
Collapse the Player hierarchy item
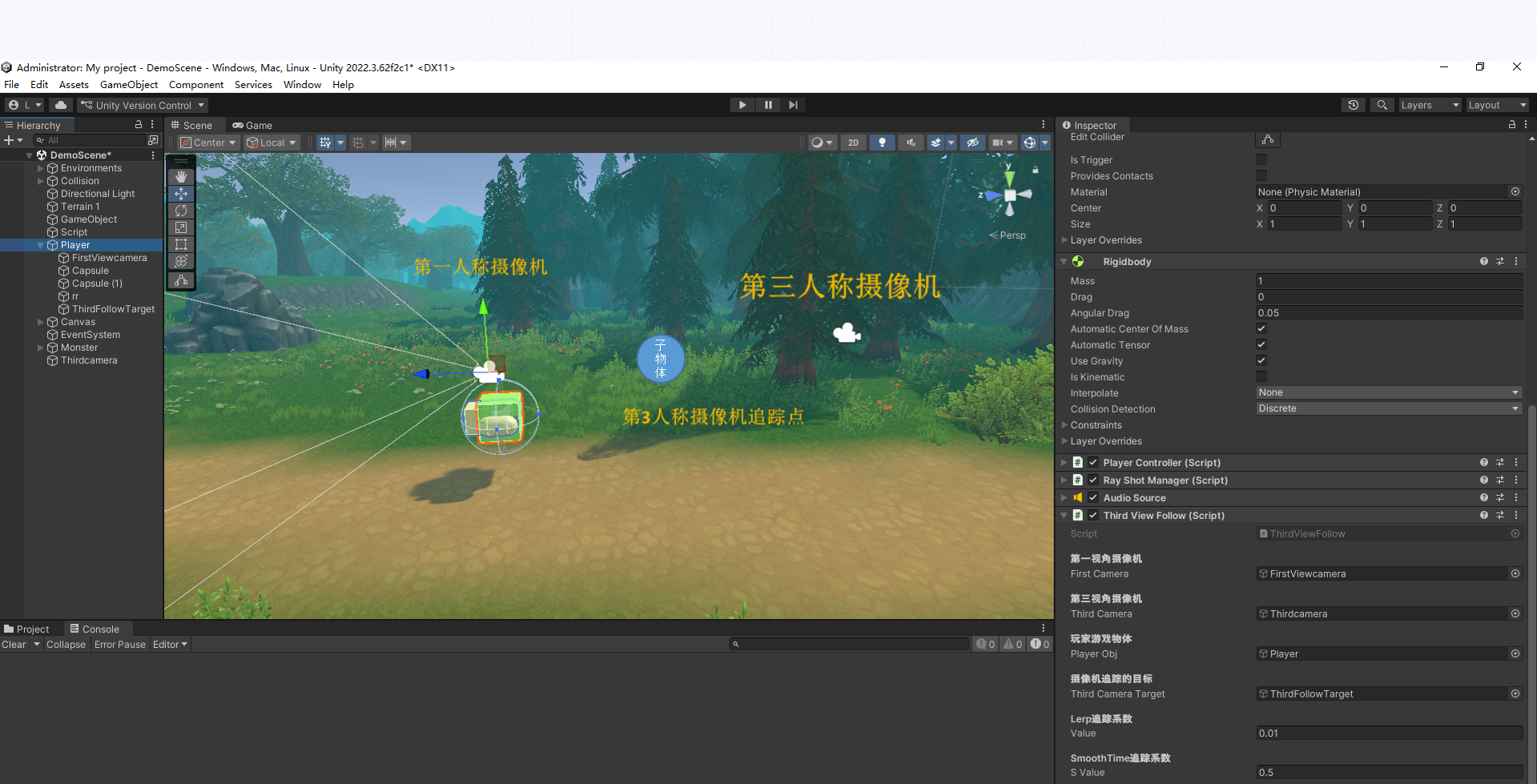pyautogui.click(x=41, y=245)
